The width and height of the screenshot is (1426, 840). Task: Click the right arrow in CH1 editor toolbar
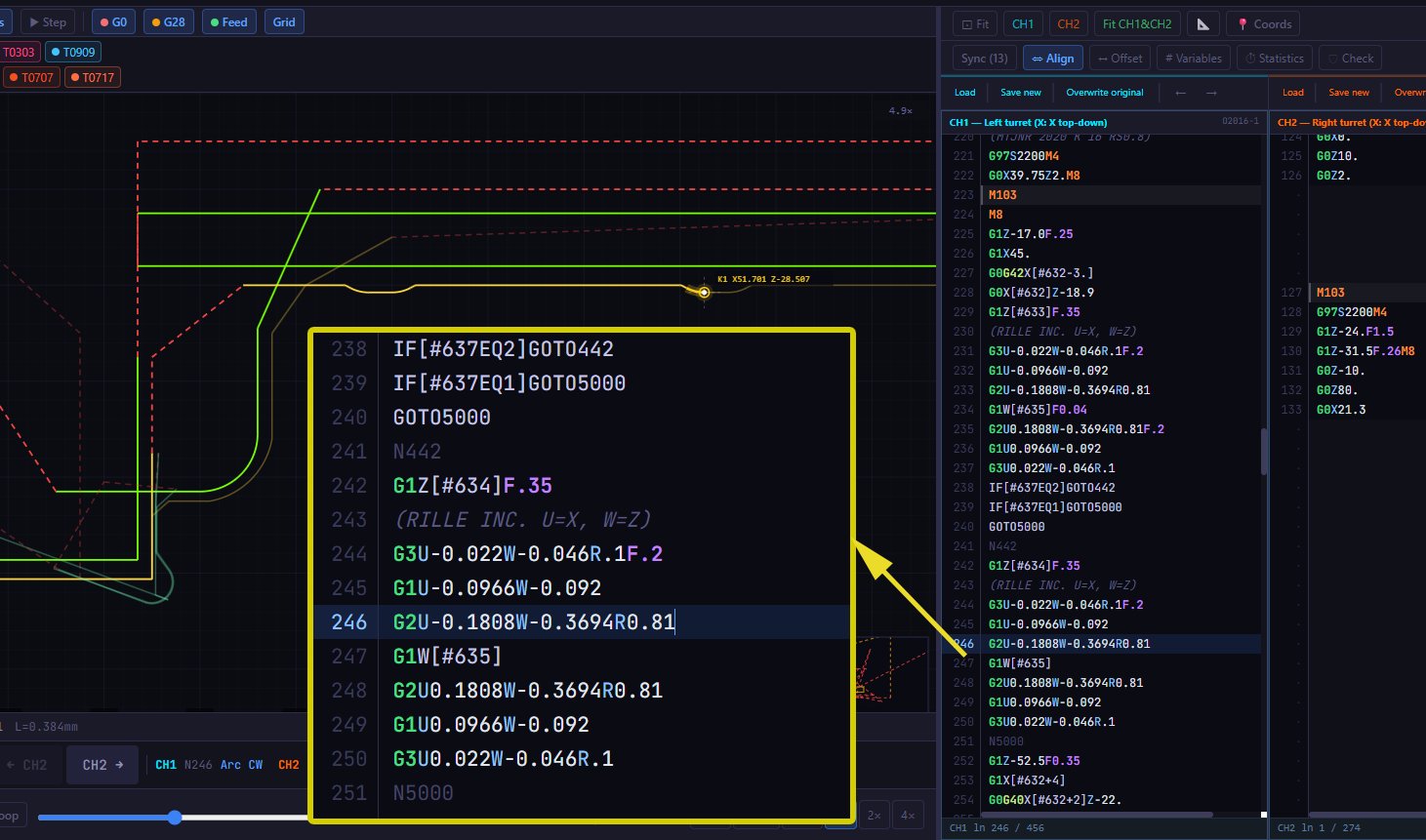(x=1211, y=93)
